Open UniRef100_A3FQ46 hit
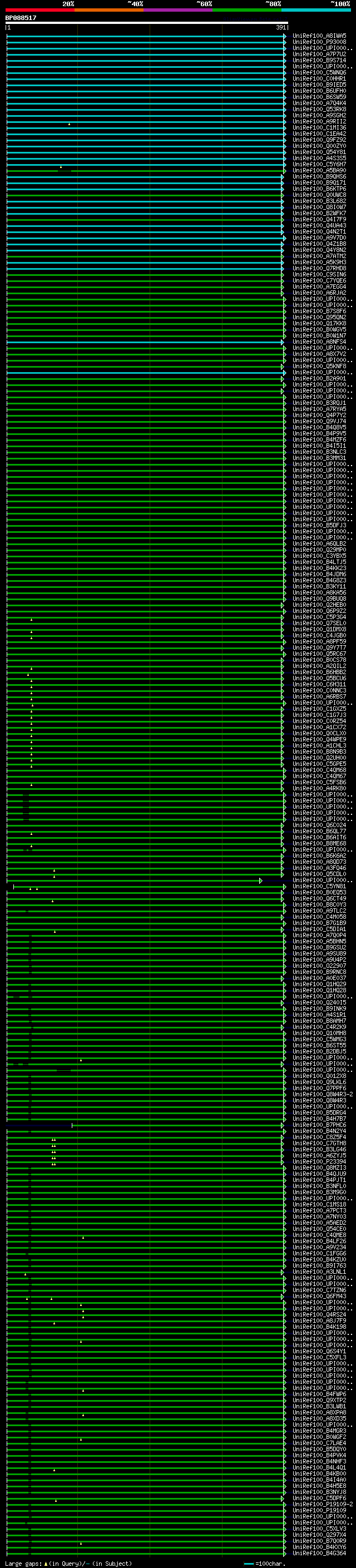The height and width of the screenshot is (1568, 356). tap(319, 868)
